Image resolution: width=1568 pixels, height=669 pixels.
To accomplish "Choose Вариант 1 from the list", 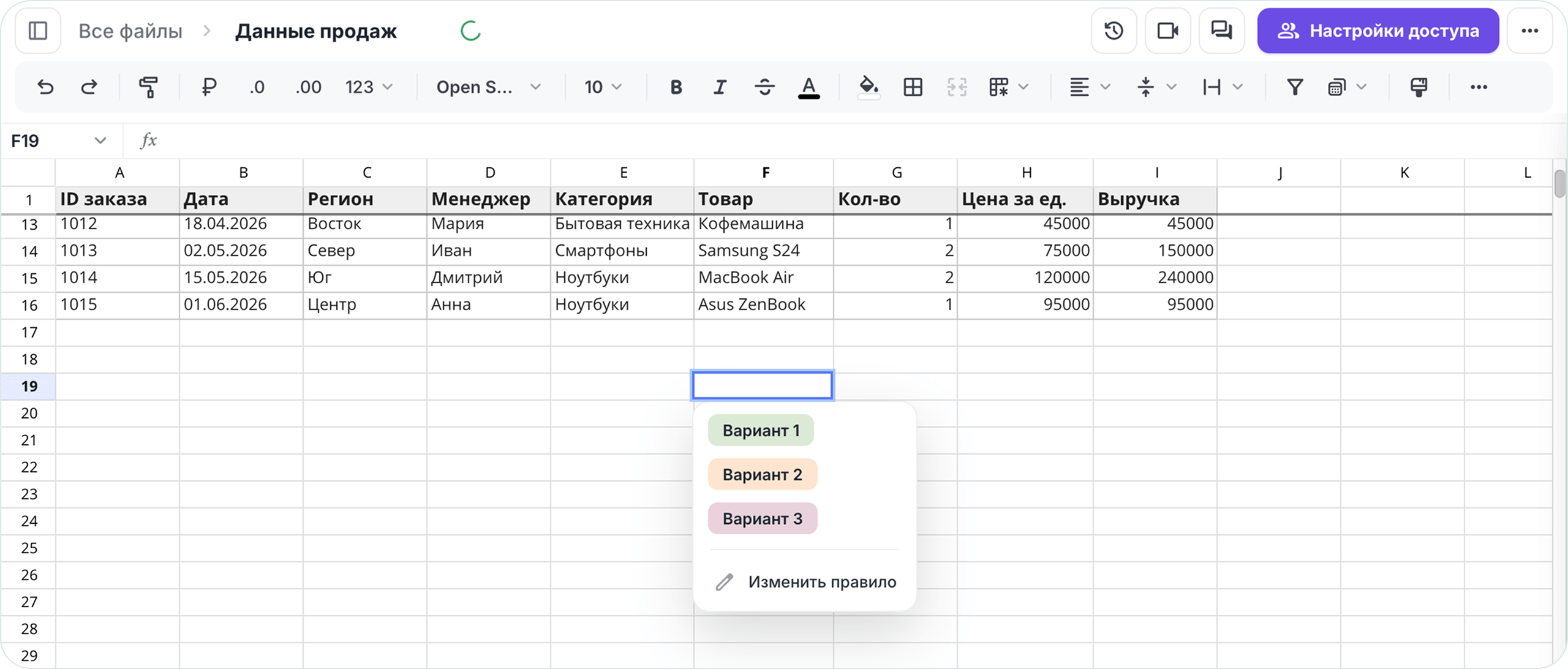I will (761, 431).
